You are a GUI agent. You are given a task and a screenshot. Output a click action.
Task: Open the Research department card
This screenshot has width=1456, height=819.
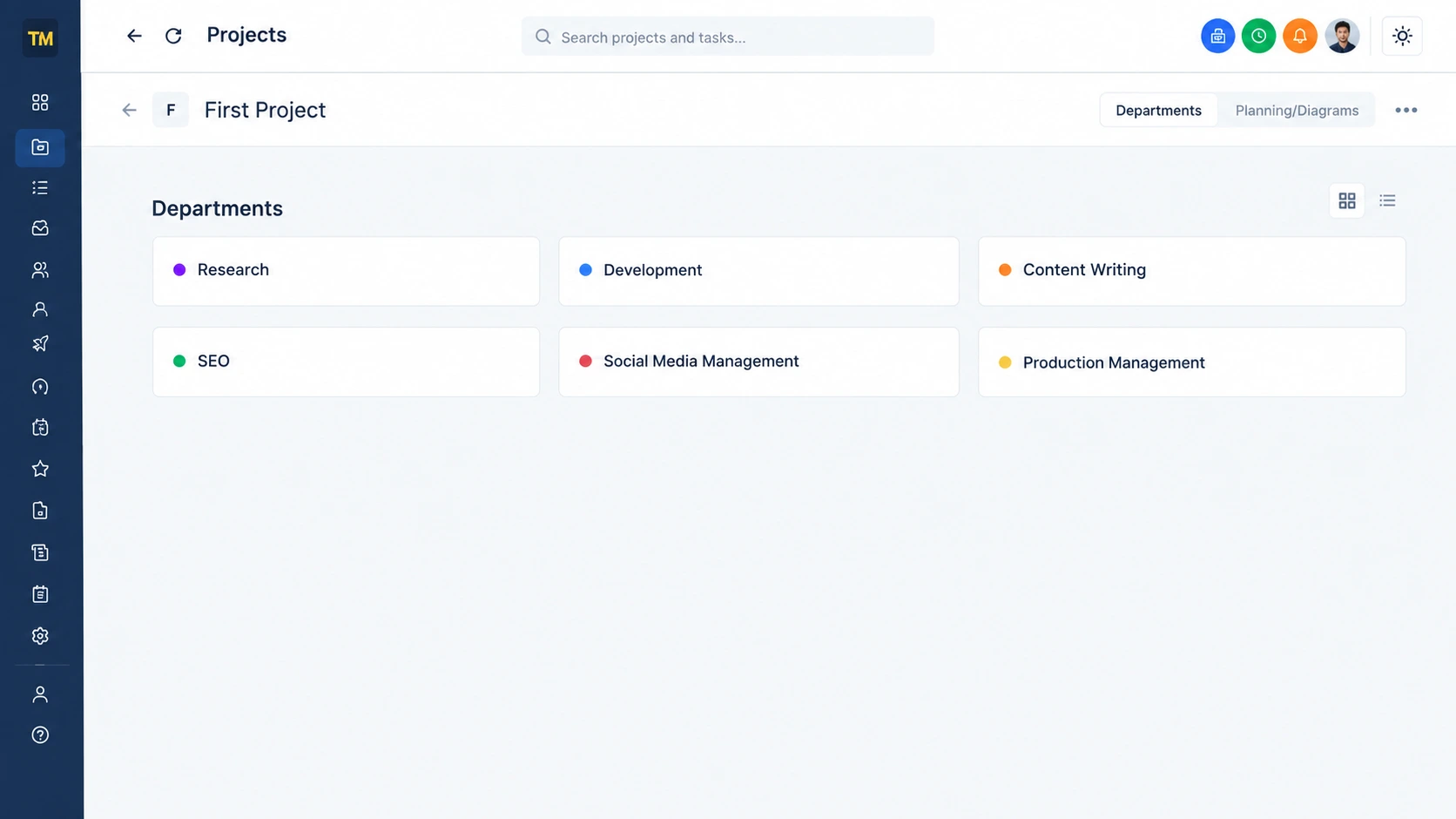click(x=346, y=271)
